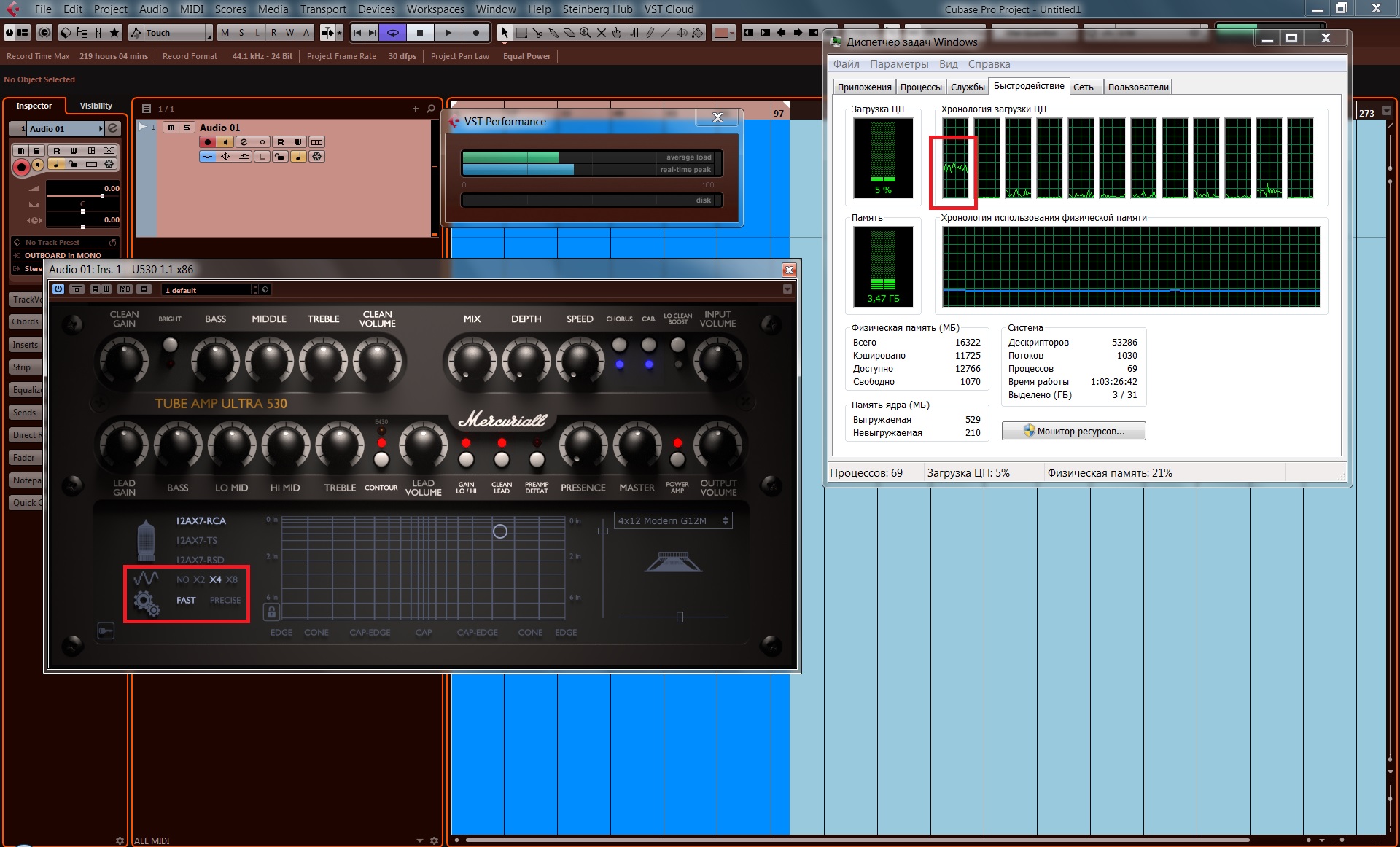Mute the Audio 01 track
1400x847 pixels.
[171, 128]
